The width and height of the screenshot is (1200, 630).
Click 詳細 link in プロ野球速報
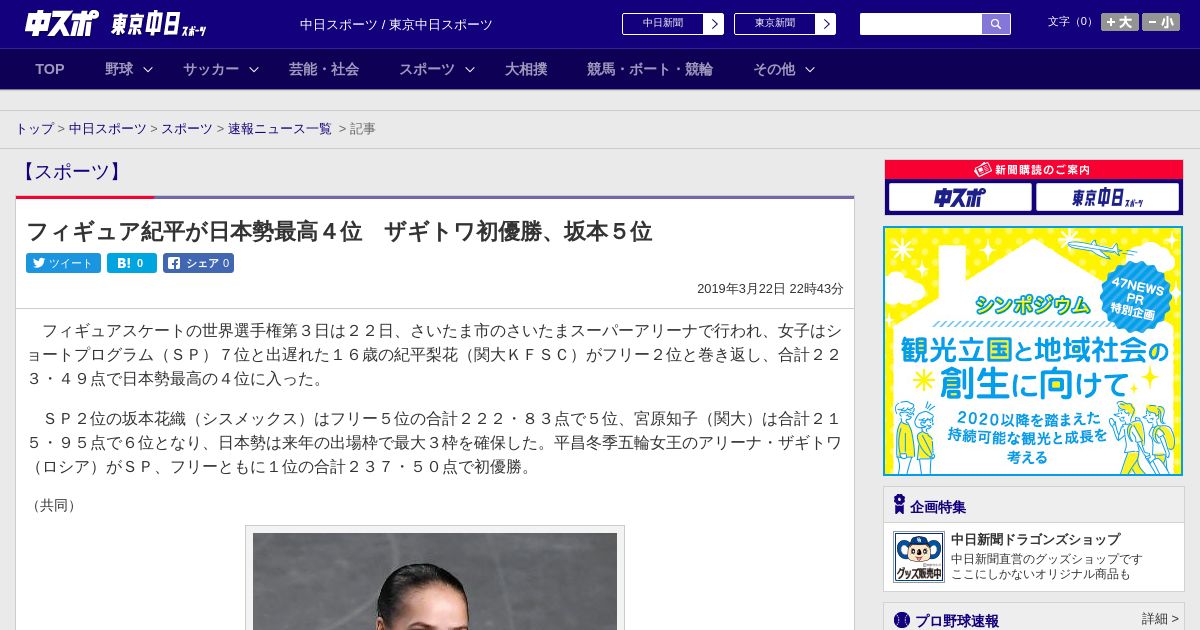tap(1160, 619)
